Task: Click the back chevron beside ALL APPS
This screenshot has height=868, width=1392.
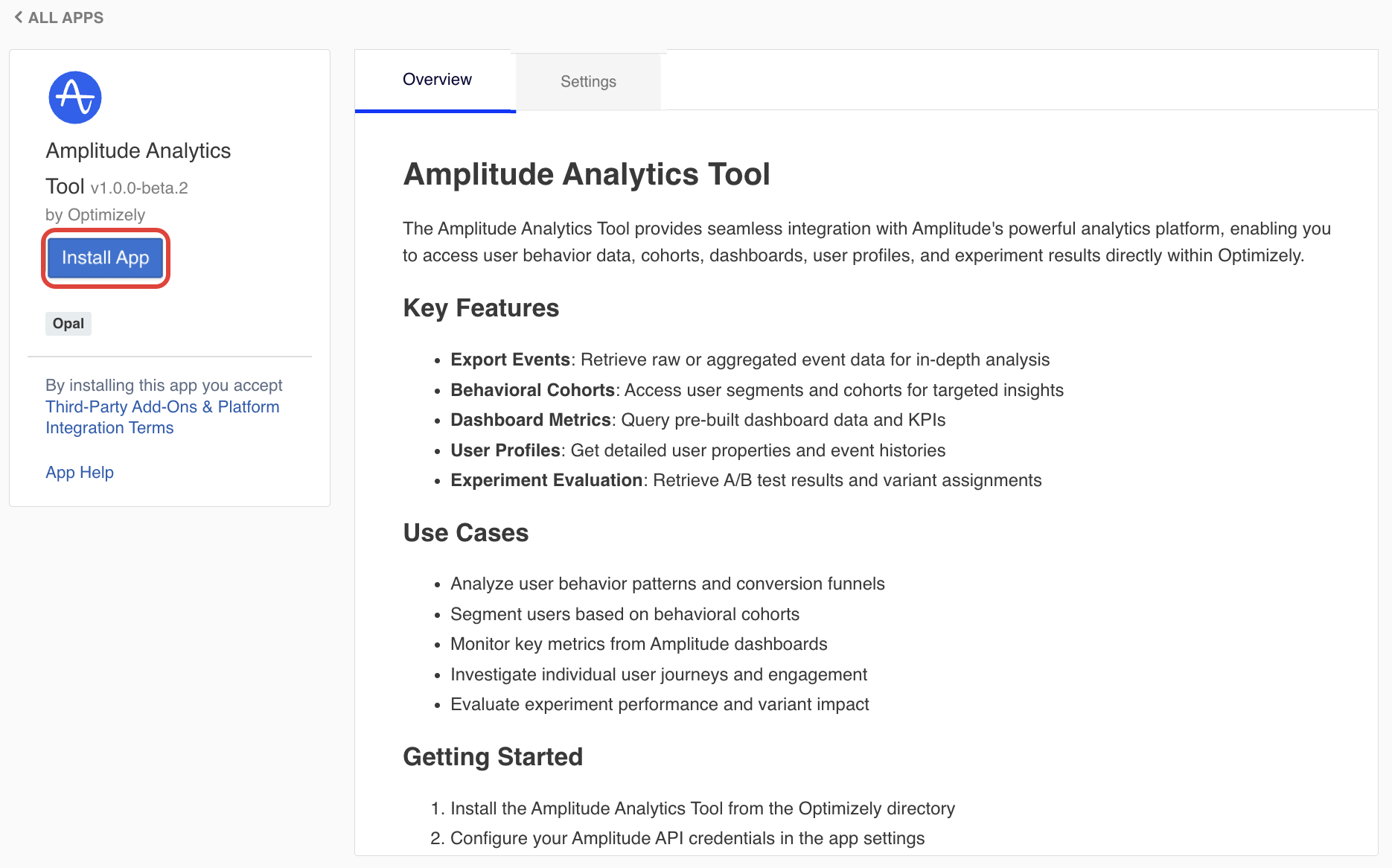Action: coord(18,17)
